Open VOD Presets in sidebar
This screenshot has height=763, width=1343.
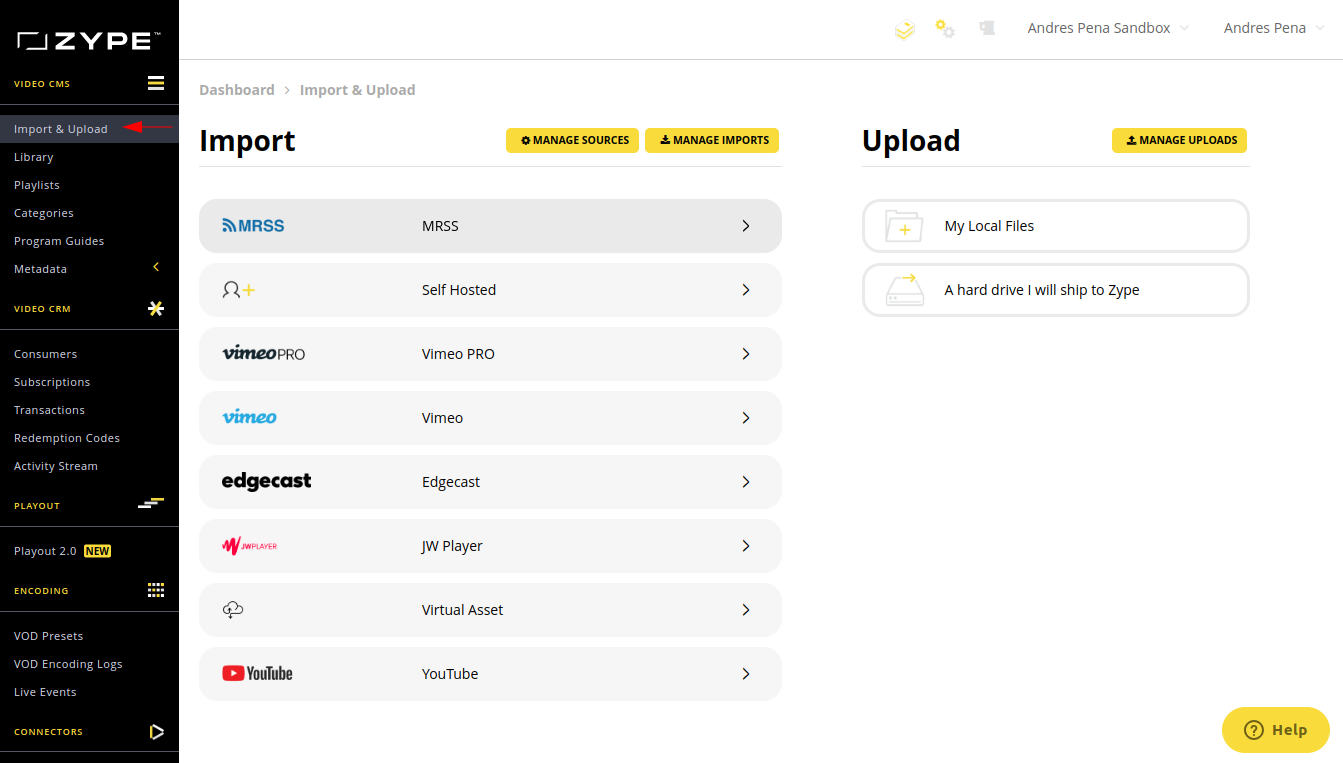pos(49,636)
